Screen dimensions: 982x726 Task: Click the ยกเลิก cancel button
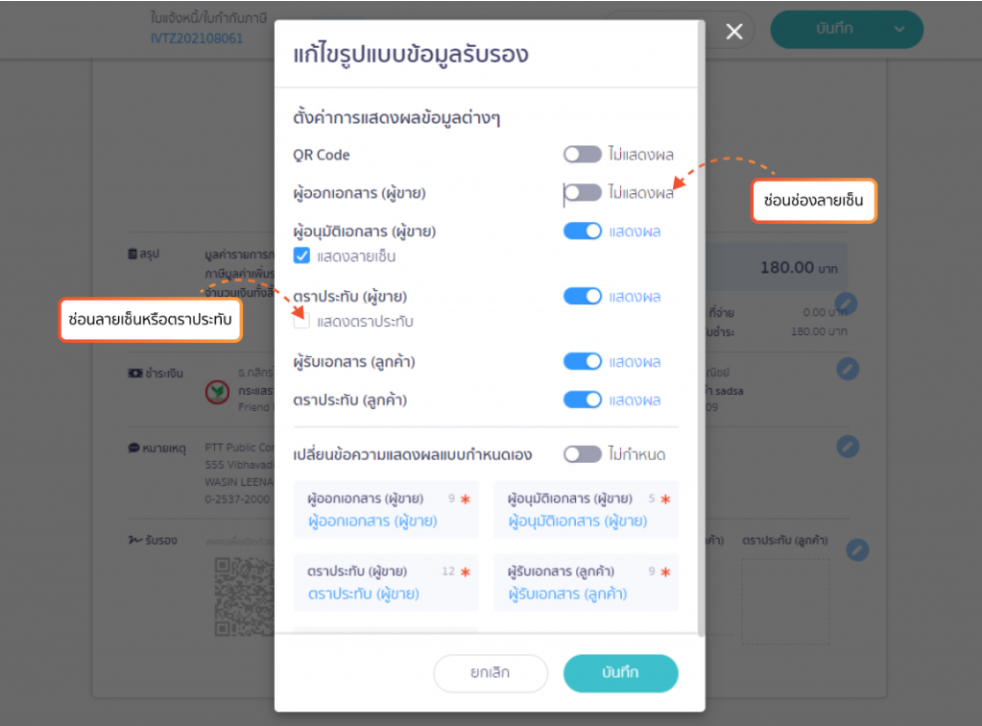point(490,673)
